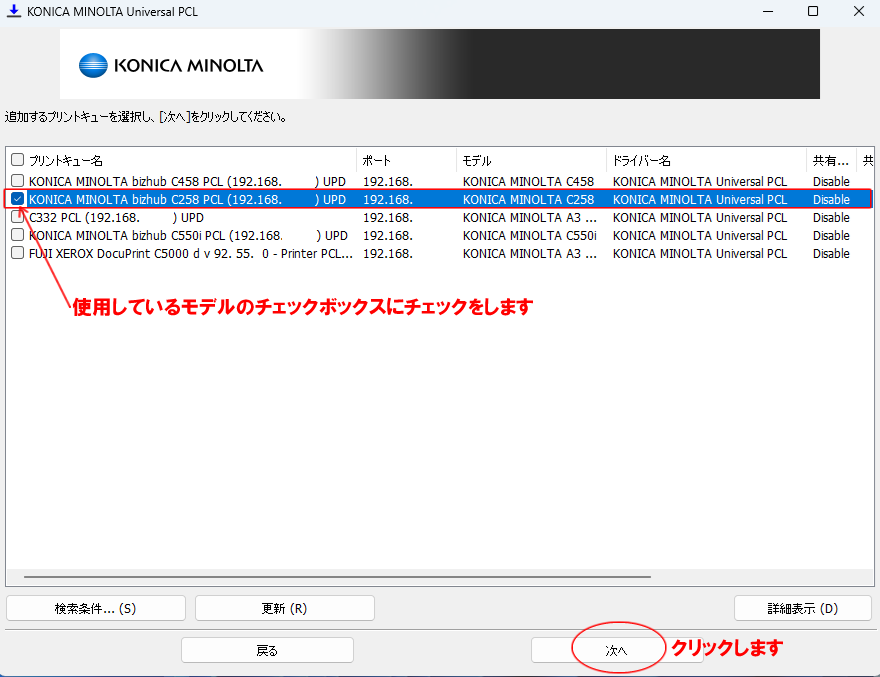Proceed with the 次へ button

(x=617, y=650)
